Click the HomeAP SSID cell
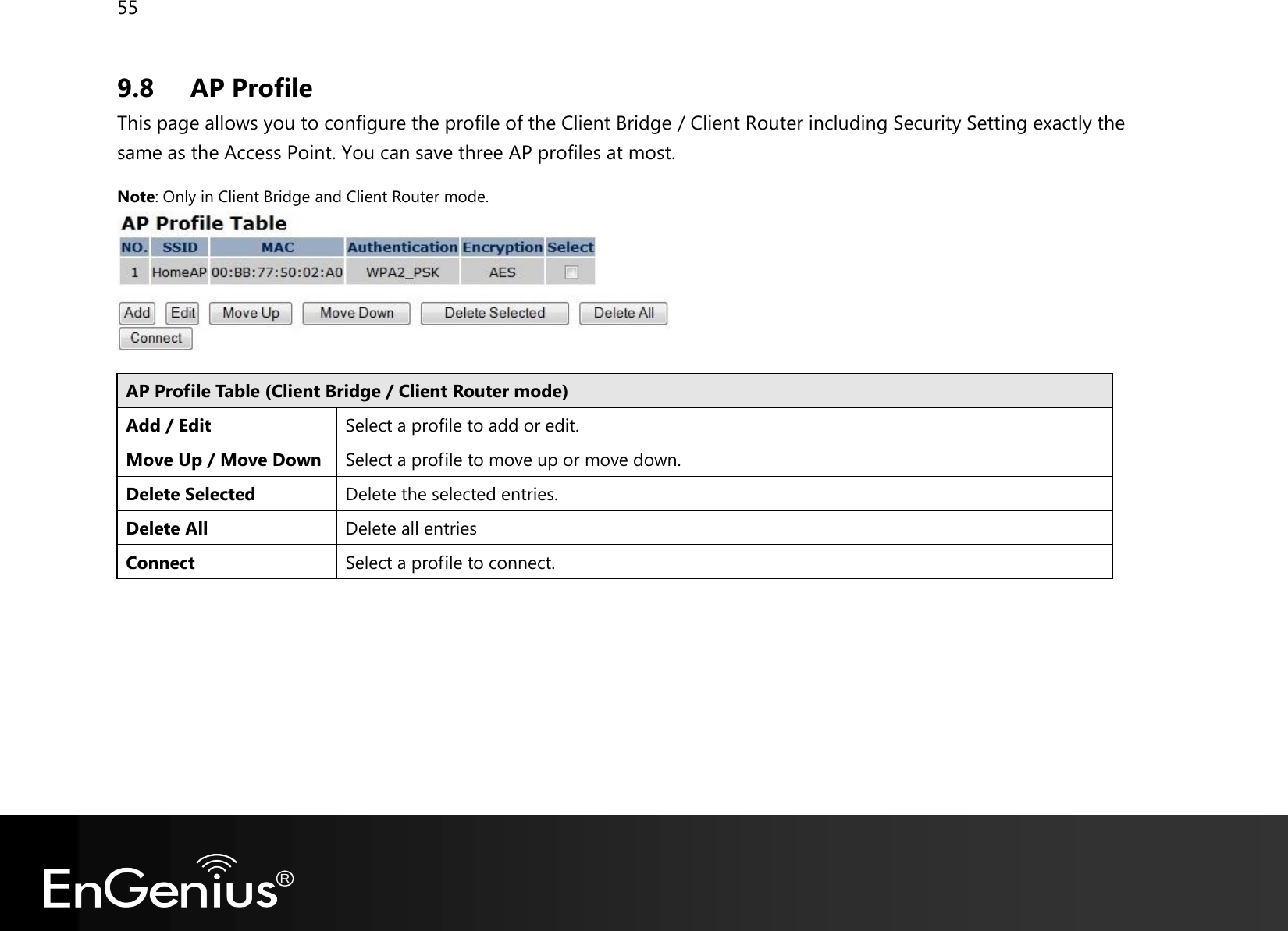 click(180, 272)
